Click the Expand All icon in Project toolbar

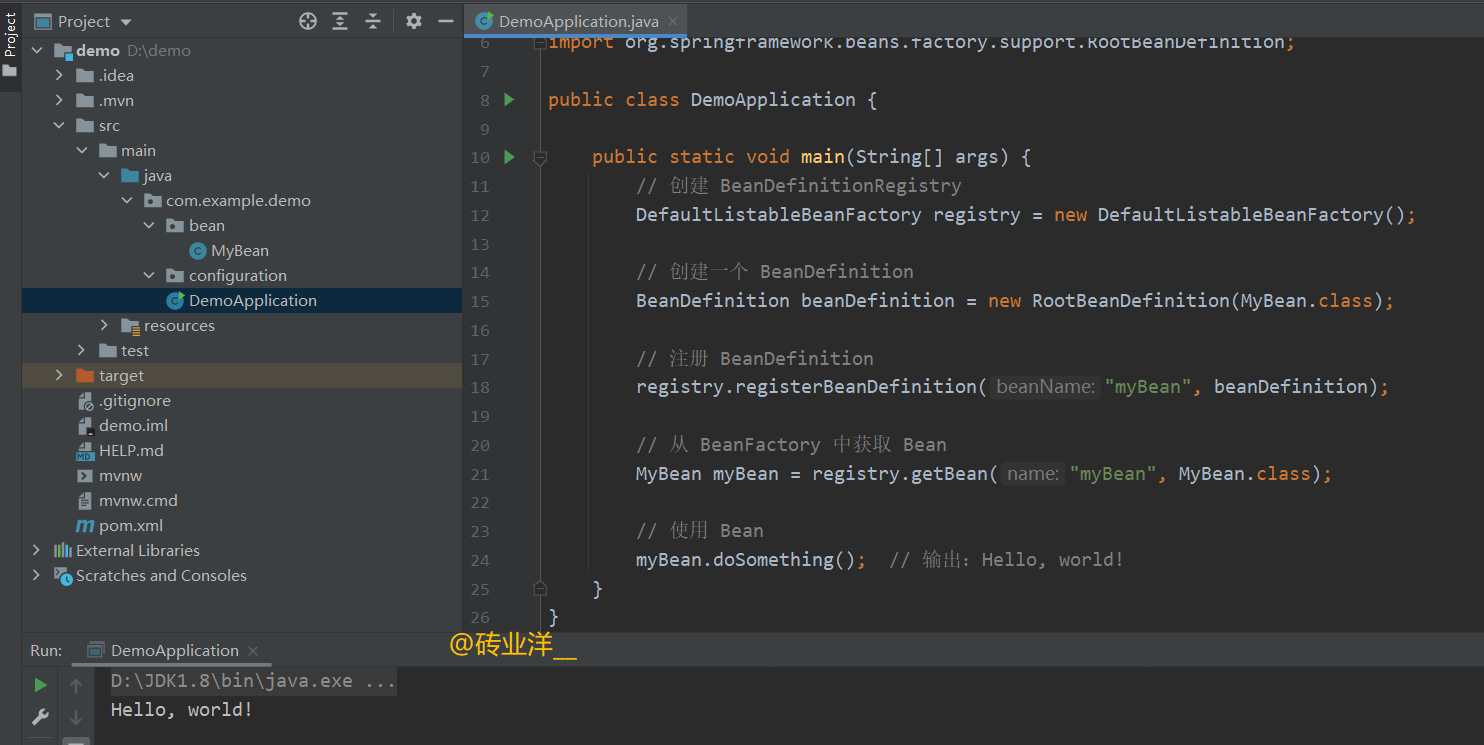339,20
